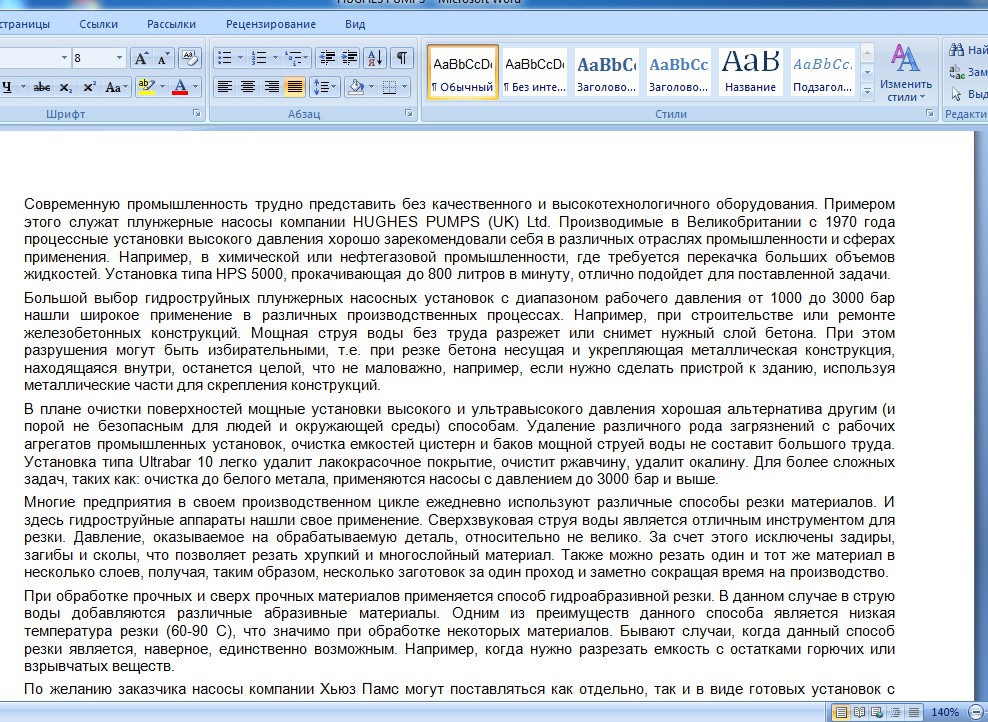Viewport: 988px width, 722px height.
Task: Align text to the left
Action: pyautogui.click(x=224, y=87)
